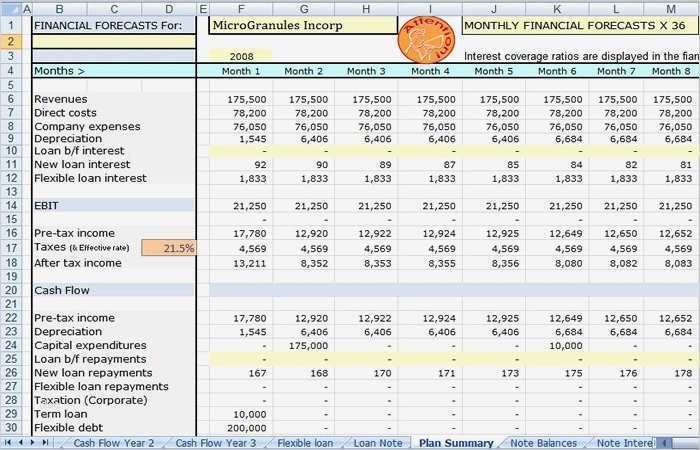Click the 13,211 after tax income value
Screen dimensions: 700x450
pyautogui.click(x=250, y=263)
